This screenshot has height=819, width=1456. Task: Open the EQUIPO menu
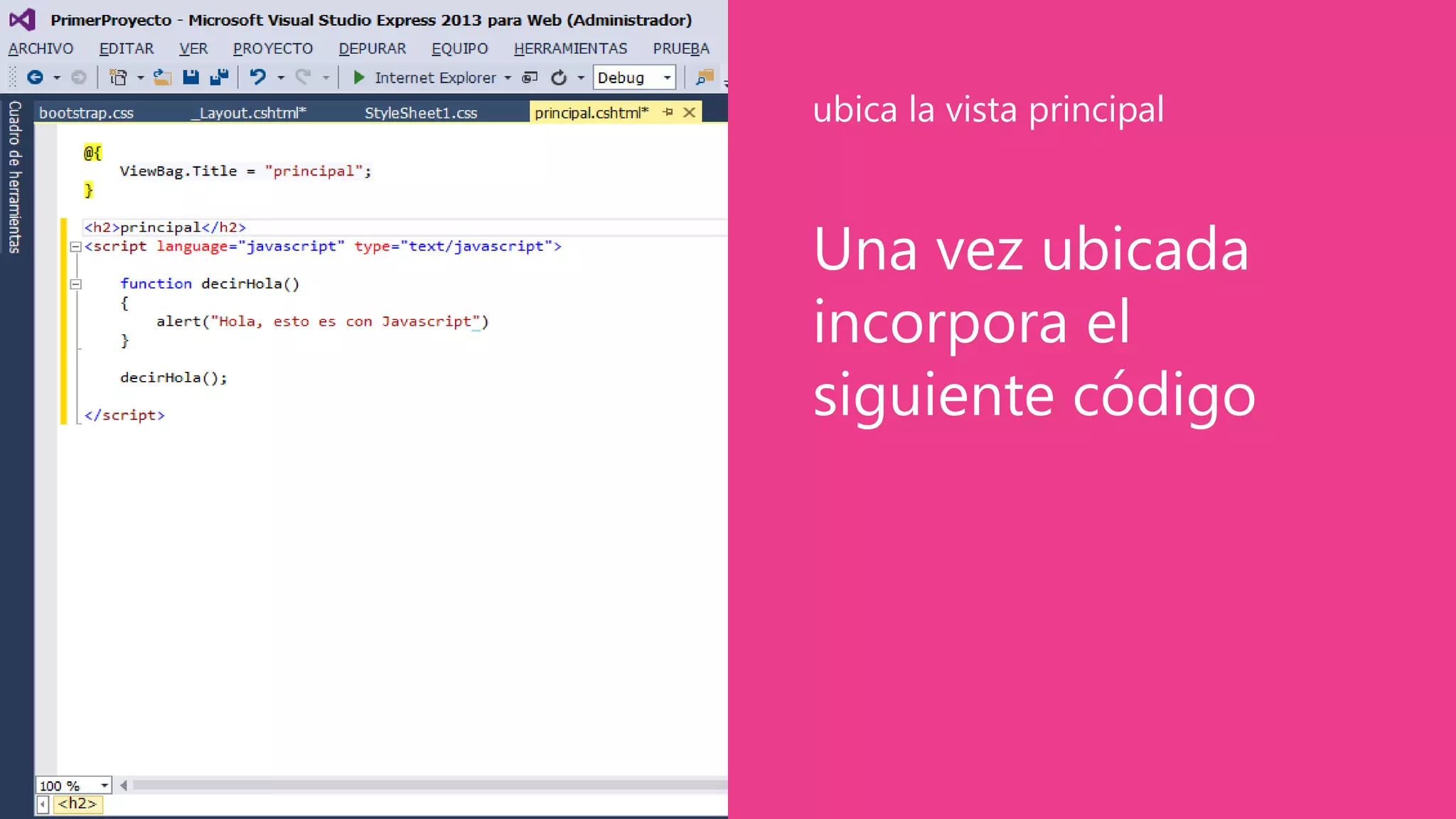[x=459, y=48]
